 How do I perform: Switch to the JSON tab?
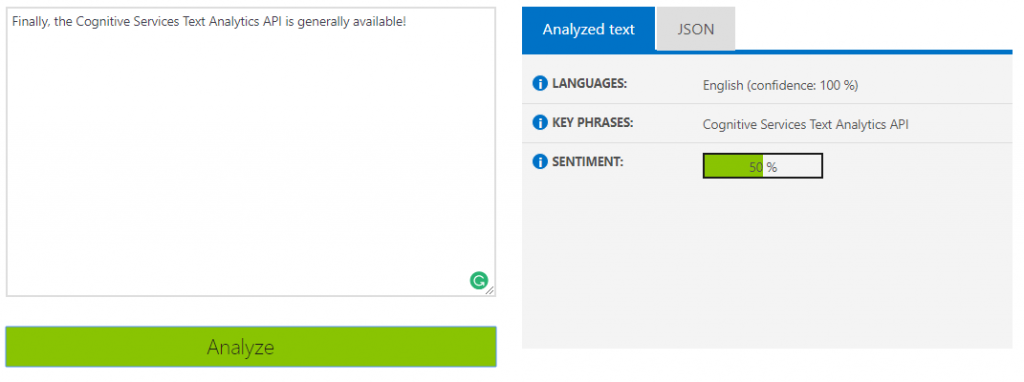tap(696, 29)
